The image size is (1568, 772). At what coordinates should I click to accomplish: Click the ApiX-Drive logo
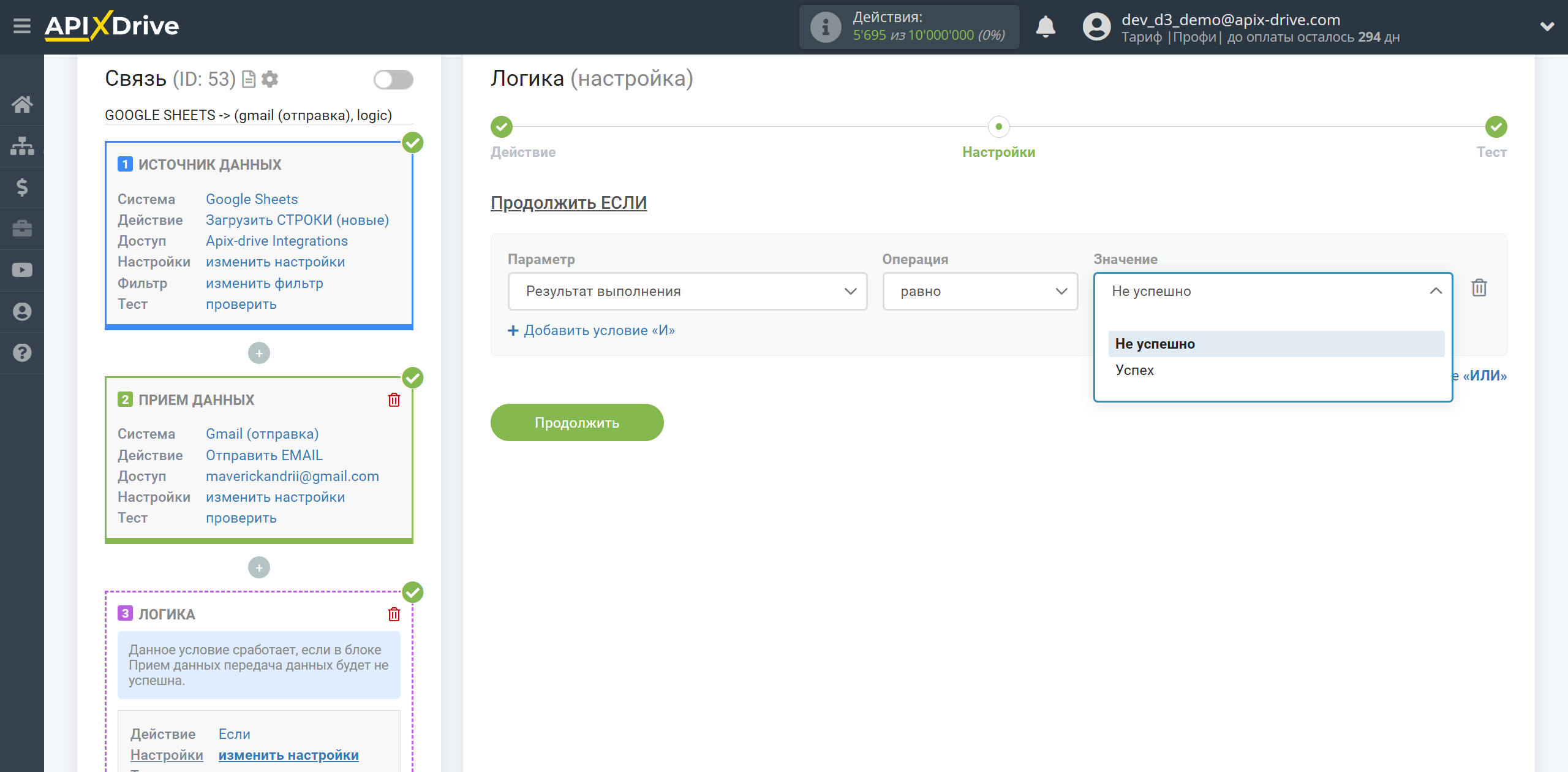tap(112, 26)
